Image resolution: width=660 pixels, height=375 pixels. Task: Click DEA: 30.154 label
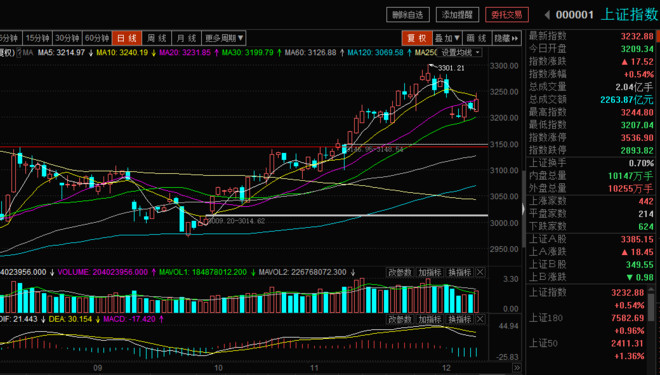click(70, 319)
